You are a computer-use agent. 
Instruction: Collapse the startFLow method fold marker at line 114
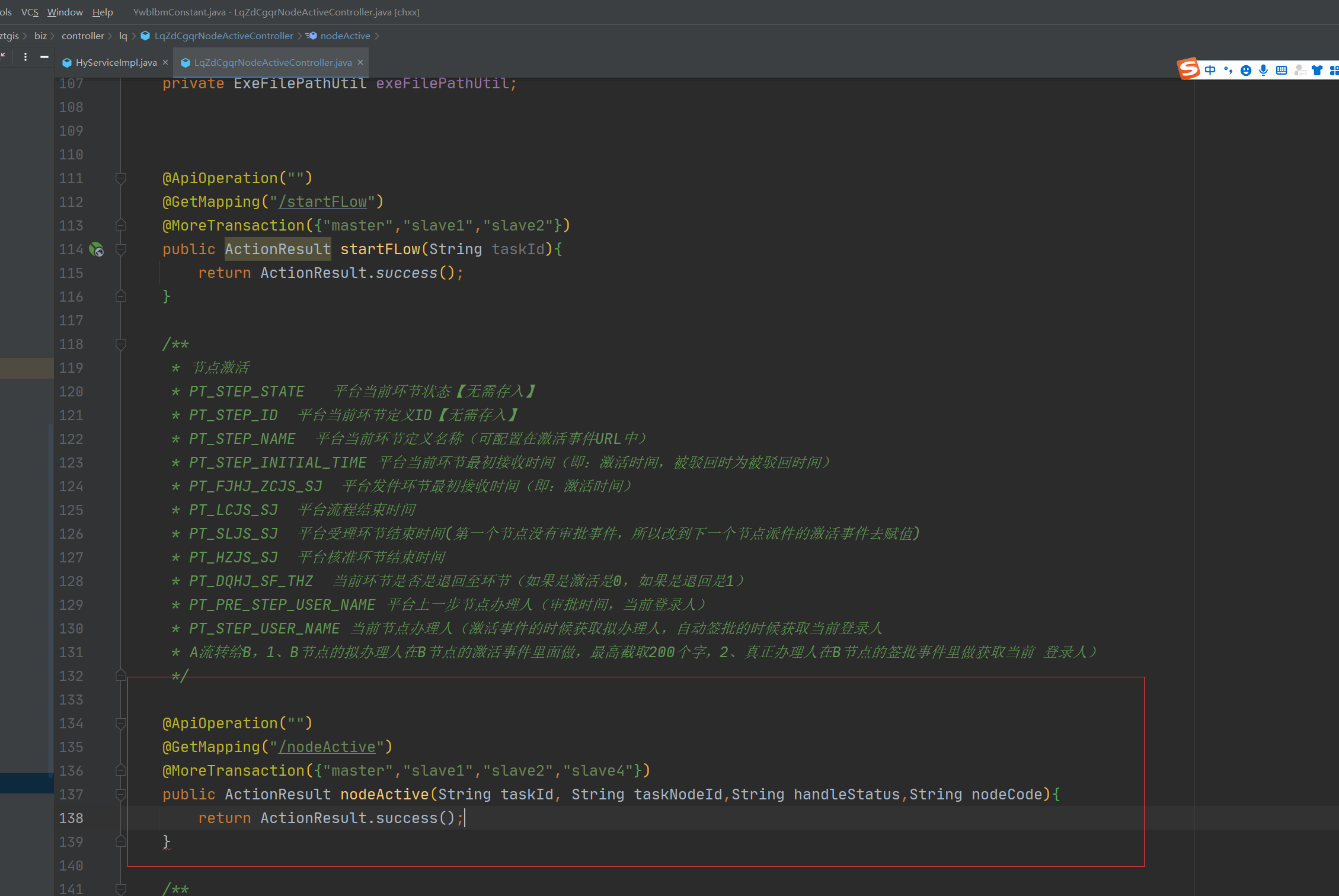[x=121, y=249]
